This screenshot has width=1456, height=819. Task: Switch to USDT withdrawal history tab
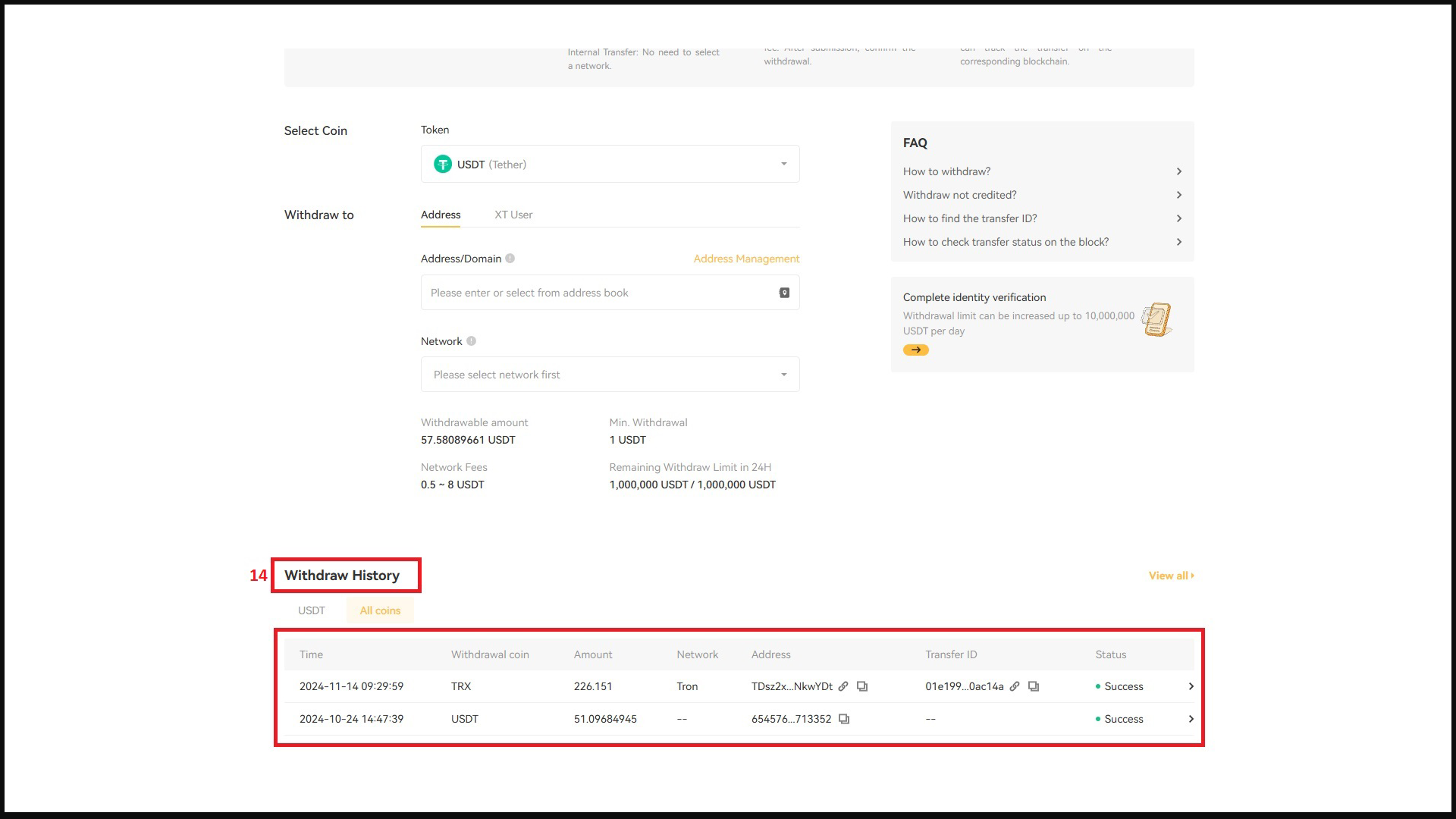pos(311,610)
